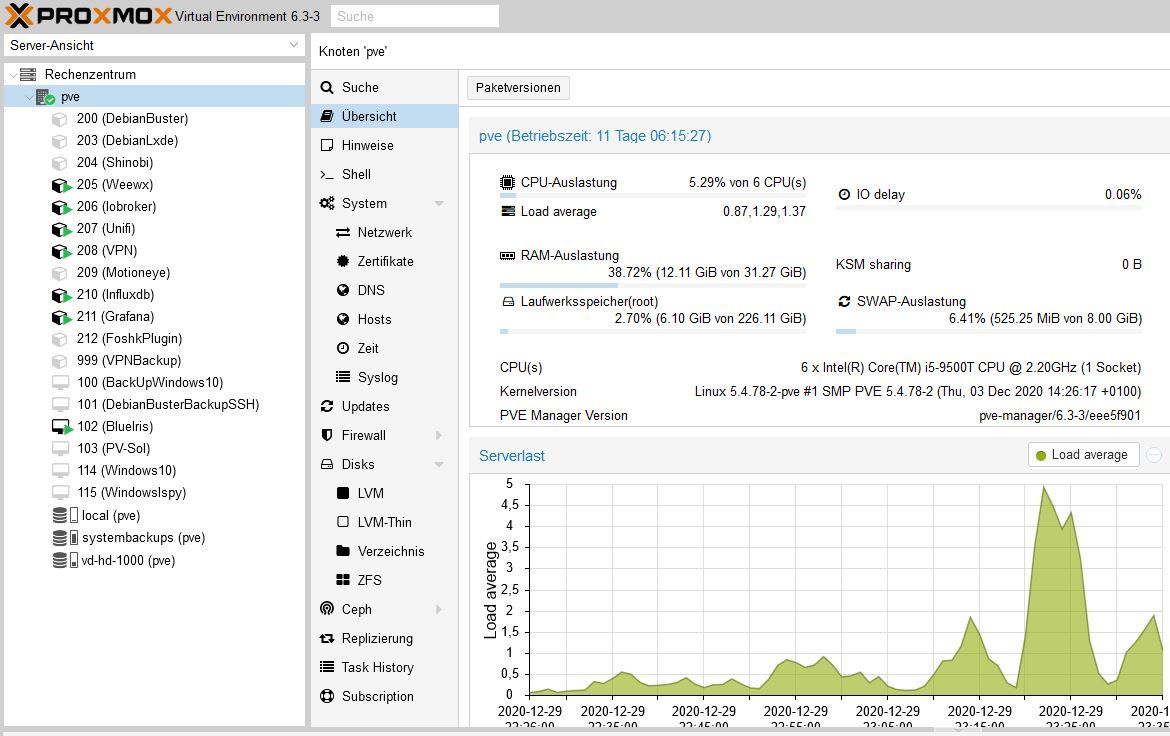Click running container icon for 206 (Iobroker)

click(x=61, y=207)
